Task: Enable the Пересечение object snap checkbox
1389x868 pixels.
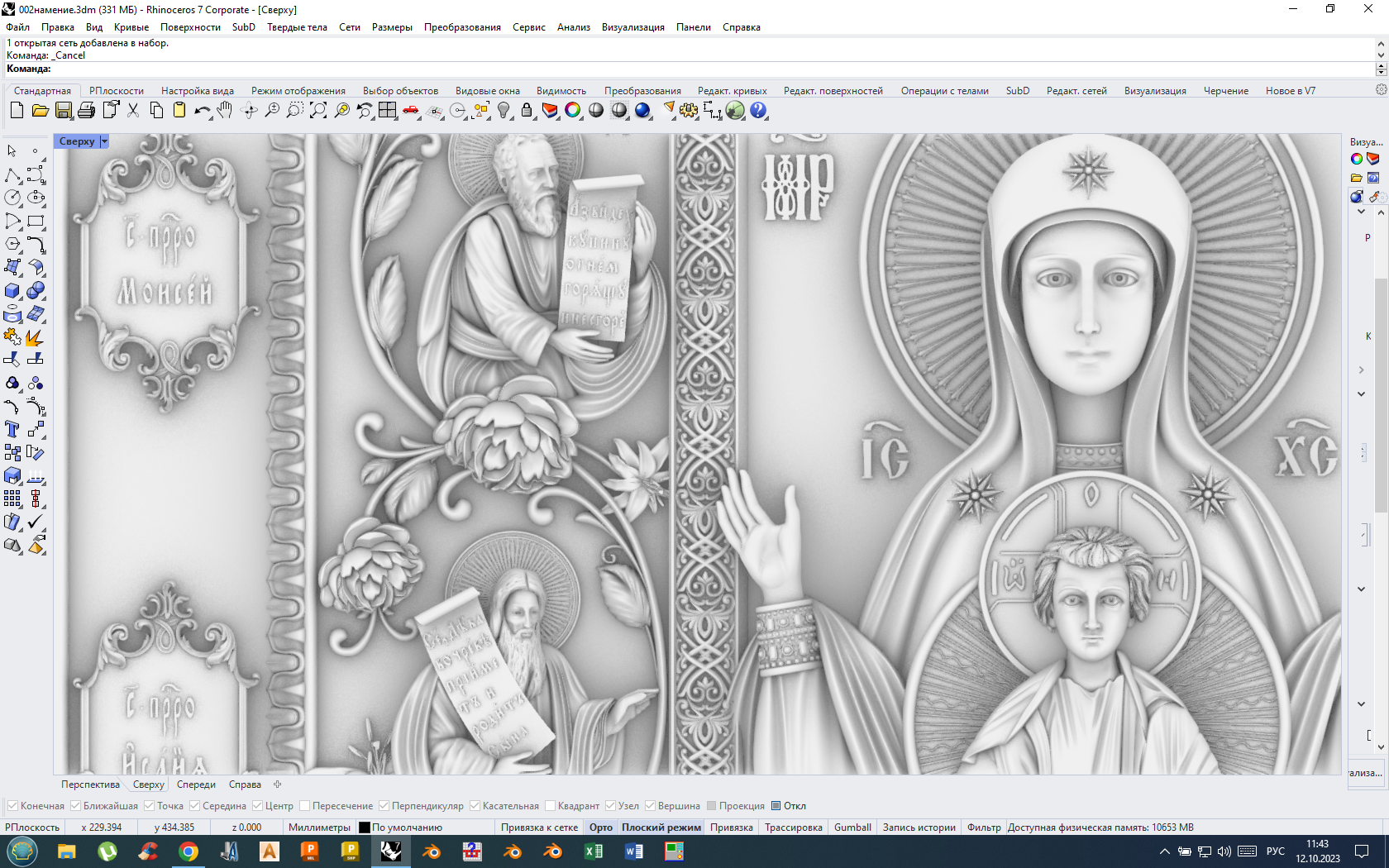Action: click(304, 806)
